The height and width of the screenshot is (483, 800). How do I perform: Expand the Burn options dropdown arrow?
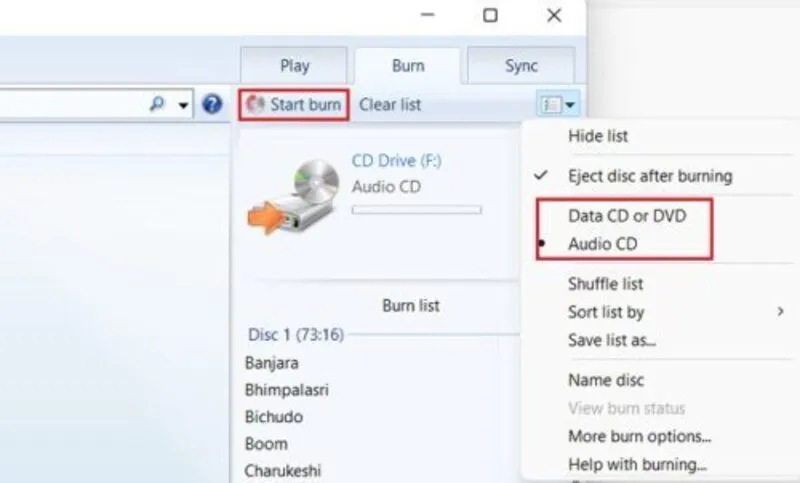click(x=570, y=105)
